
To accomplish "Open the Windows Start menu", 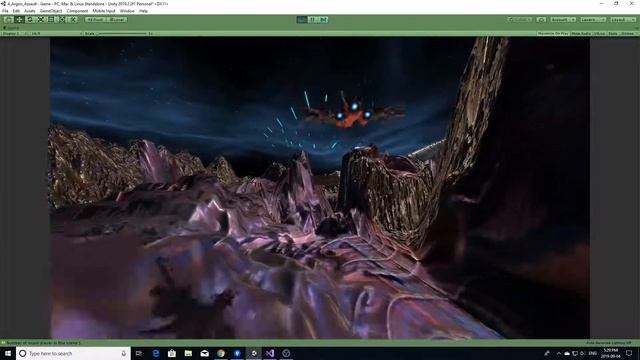I will tap(8, 353).
